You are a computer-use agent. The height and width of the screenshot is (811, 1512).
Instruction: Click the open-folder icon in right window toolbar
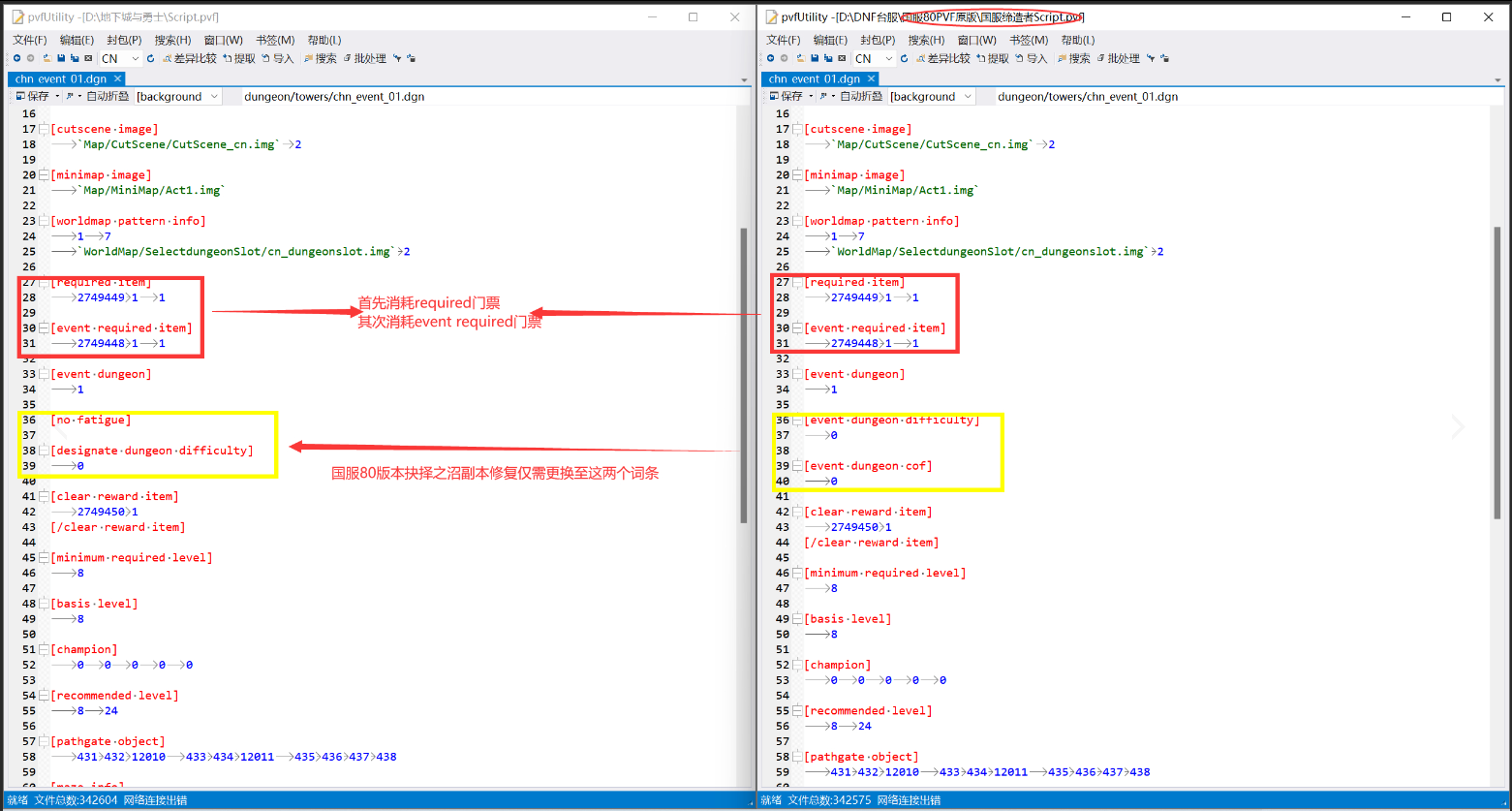tap(801, 58)
